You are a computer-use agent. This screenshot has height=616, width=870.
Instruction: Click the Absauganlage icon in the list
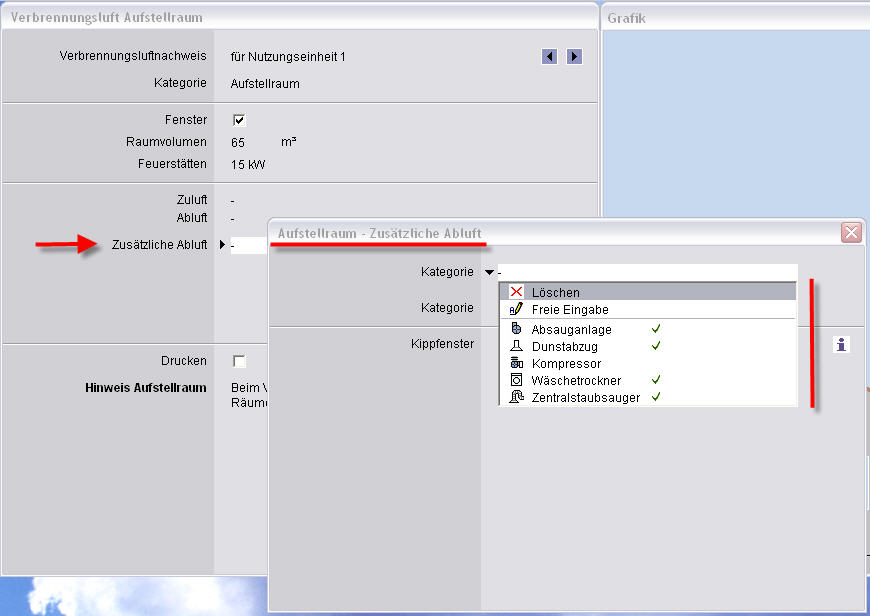click(516, 329)
